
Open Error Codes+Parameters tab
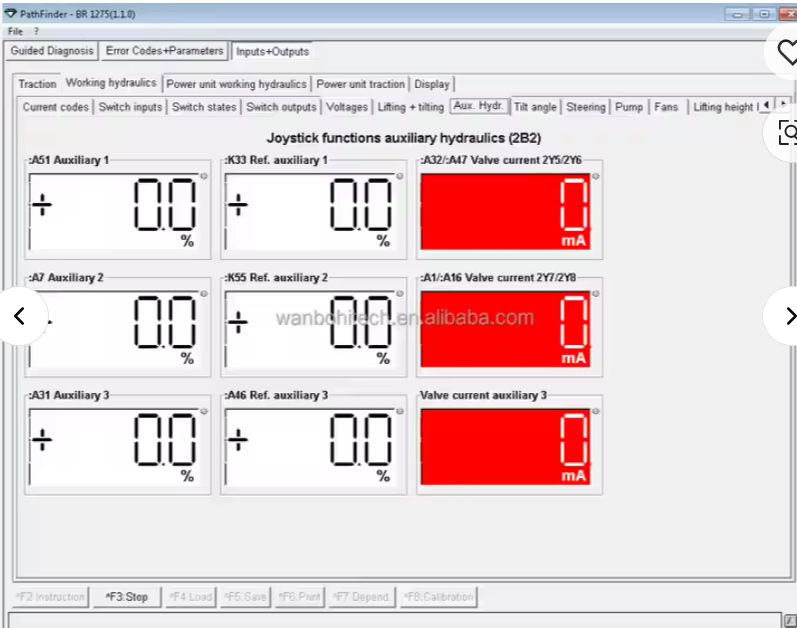click(x=164, y=51)
